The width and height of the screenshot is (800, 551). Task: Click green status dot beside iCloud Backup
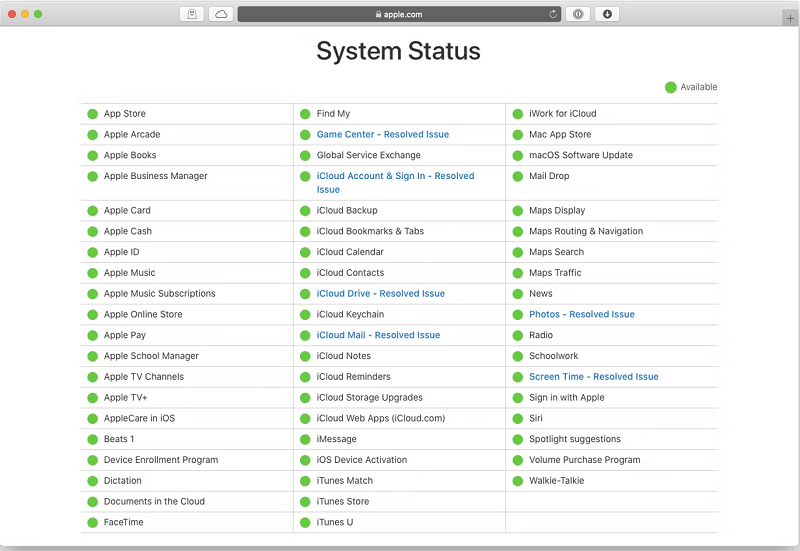point(305,211)
